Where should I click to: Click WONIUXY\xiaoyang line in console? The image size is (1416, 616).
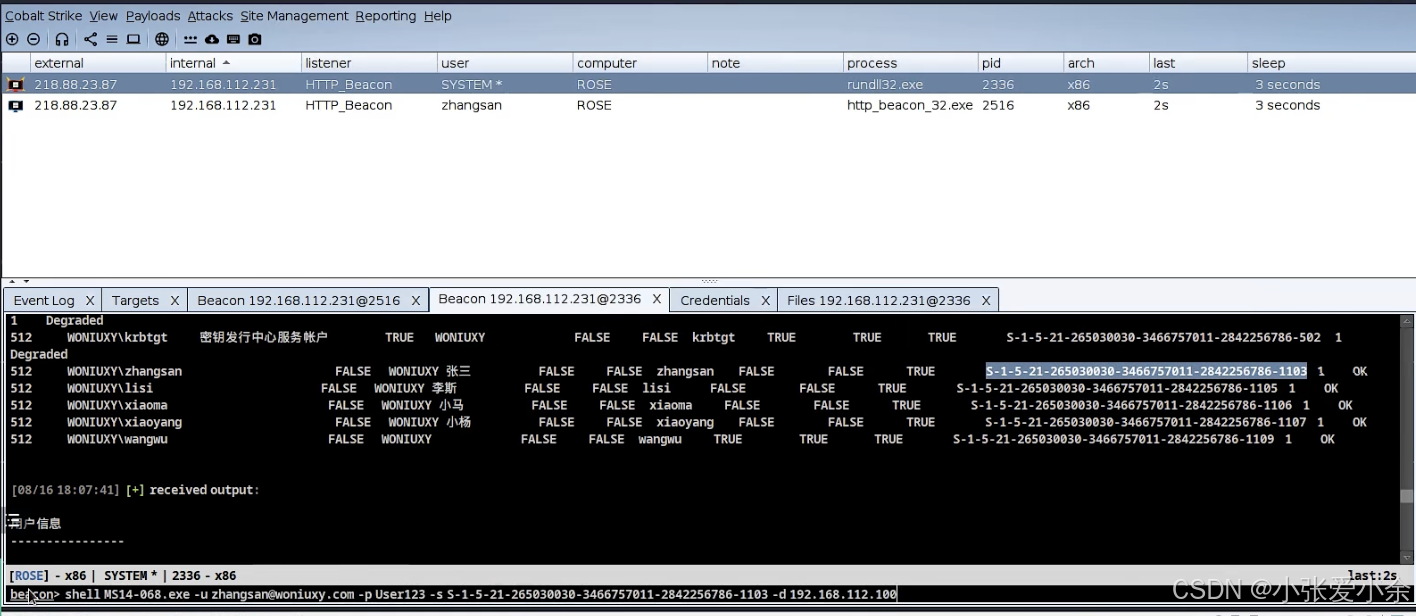pyautogui.click(x=688, y=422)
